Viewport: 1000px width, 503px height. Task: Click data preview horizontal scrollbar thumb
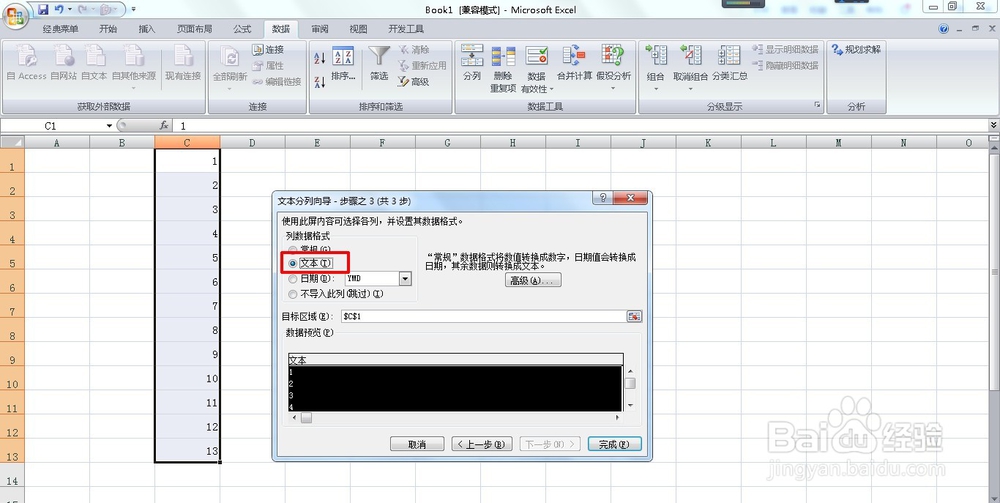pos(306,418)
